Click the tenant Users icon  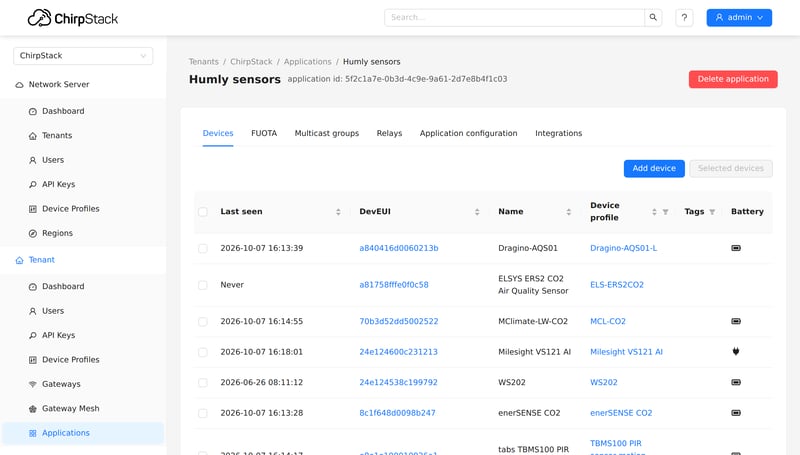point(33,311)
